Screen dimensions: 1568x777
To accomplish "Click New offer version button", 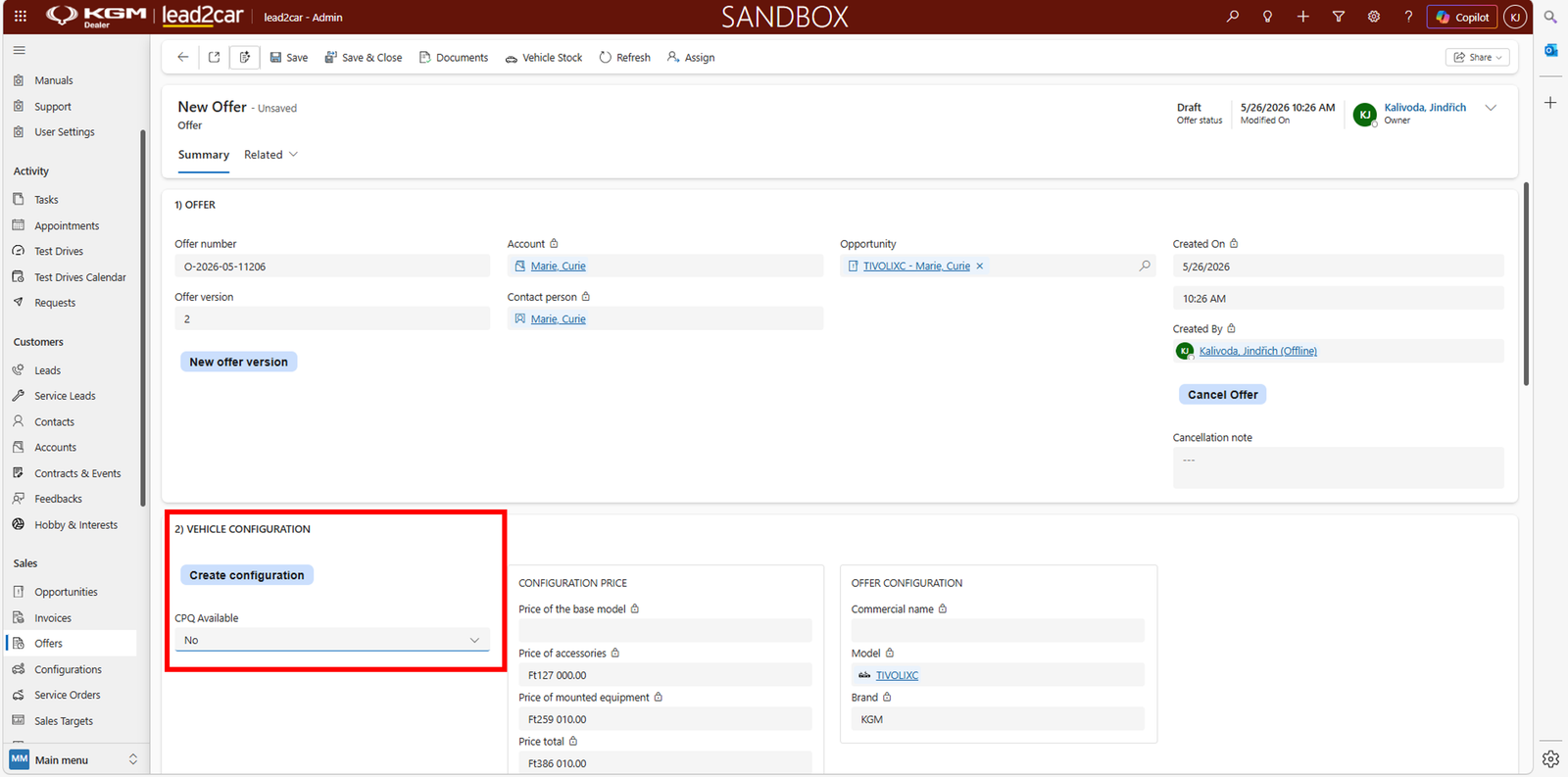I will (x=239, y=362).
